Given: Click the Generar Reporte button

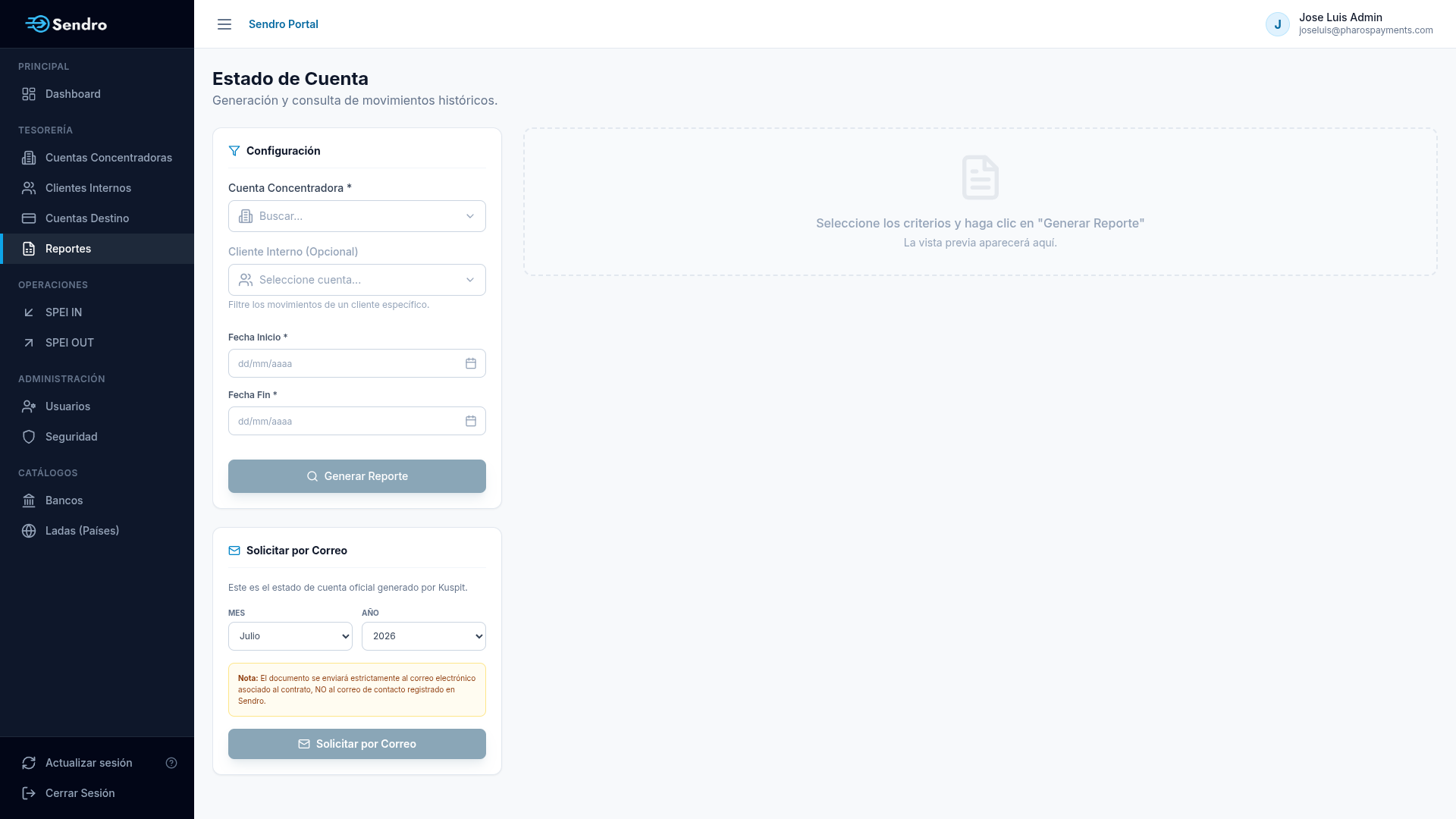Looking at the screenshot, I should click(357, 476).
